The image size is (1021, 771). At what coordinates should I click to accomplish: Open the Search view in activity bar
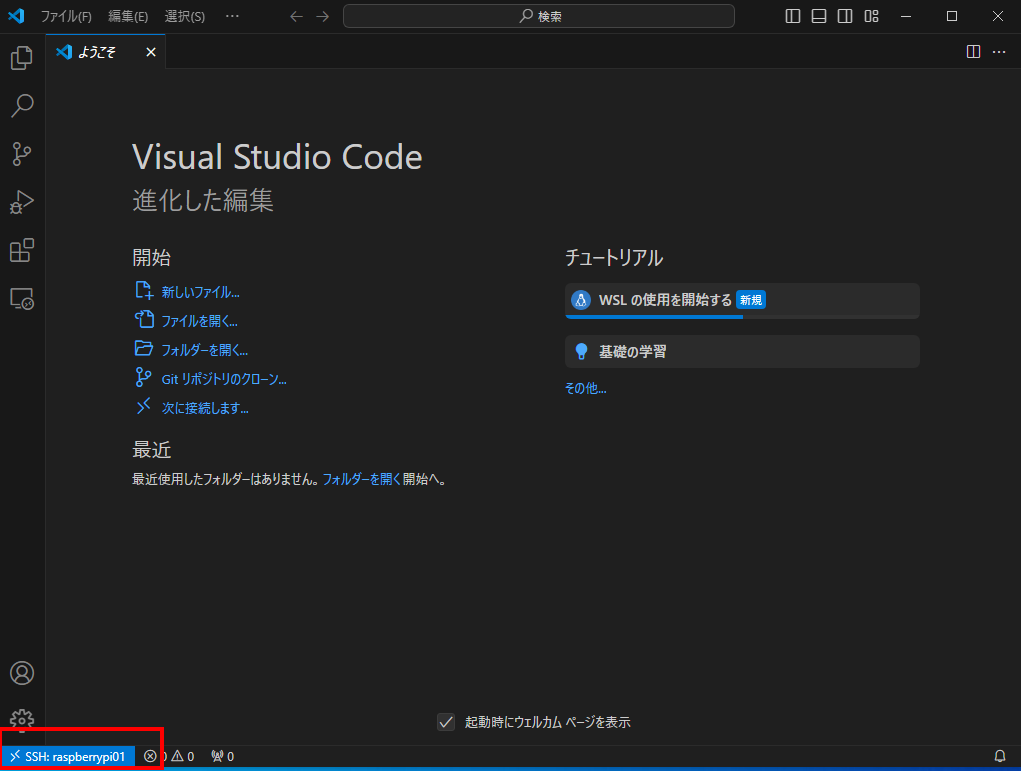point(22,106)
